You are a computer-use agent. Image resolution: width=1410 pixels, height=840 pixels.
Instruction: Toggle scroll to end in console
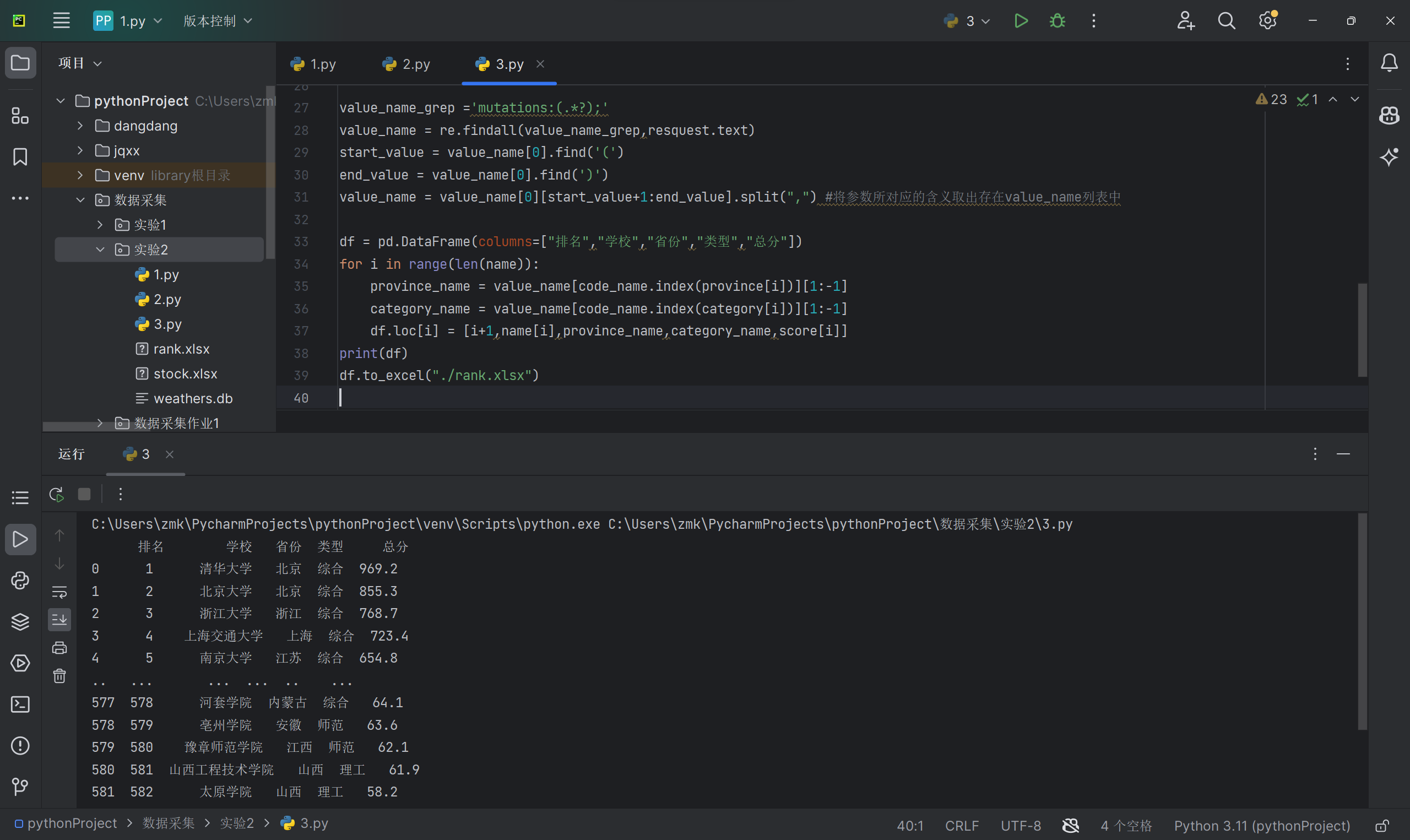tap(59, 619)
